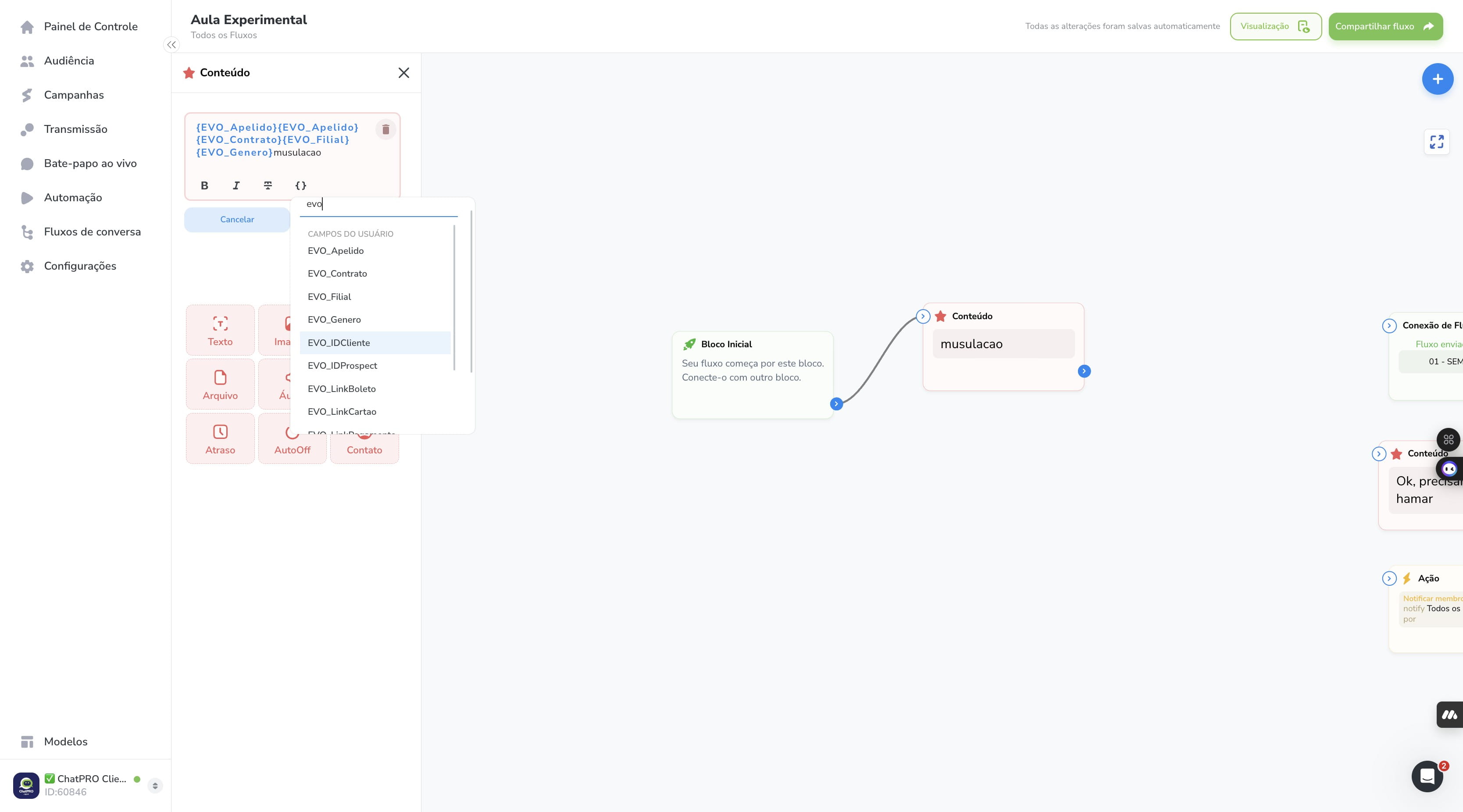Click the curly braces variable button

300,185
